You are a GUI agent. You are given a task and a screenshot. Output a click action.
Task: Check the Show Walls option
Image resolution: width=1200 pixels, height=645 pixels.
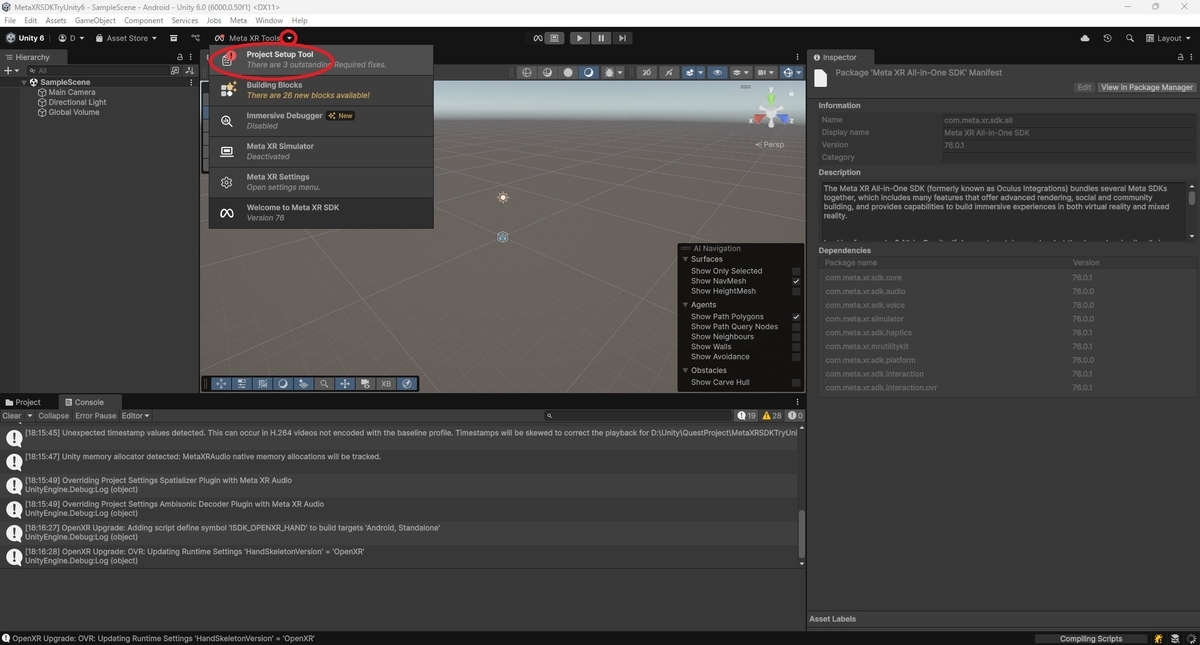pyautogui.click(x=795, y=346)
